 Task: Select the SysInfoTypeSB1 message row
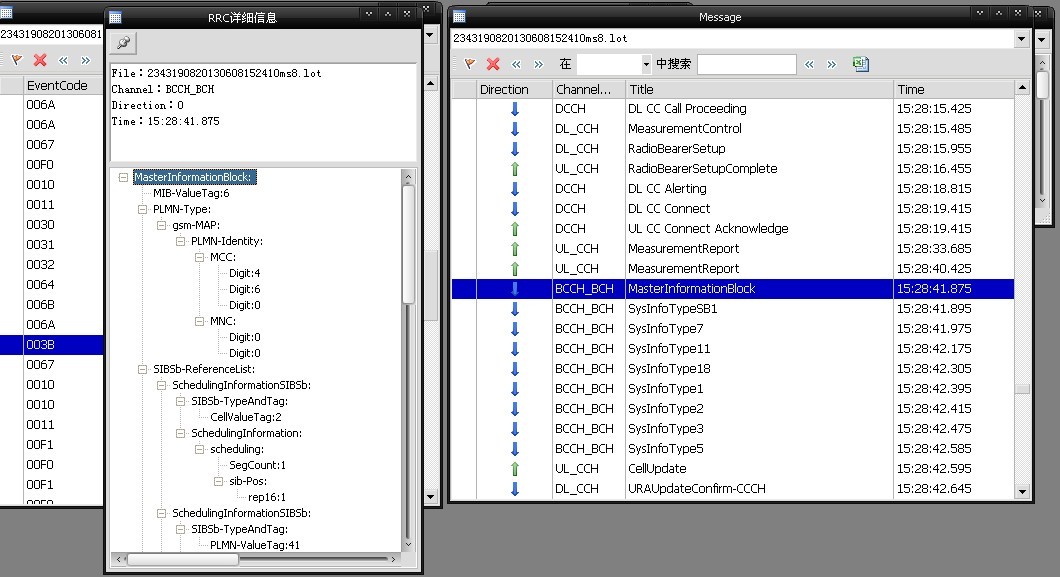733,309
